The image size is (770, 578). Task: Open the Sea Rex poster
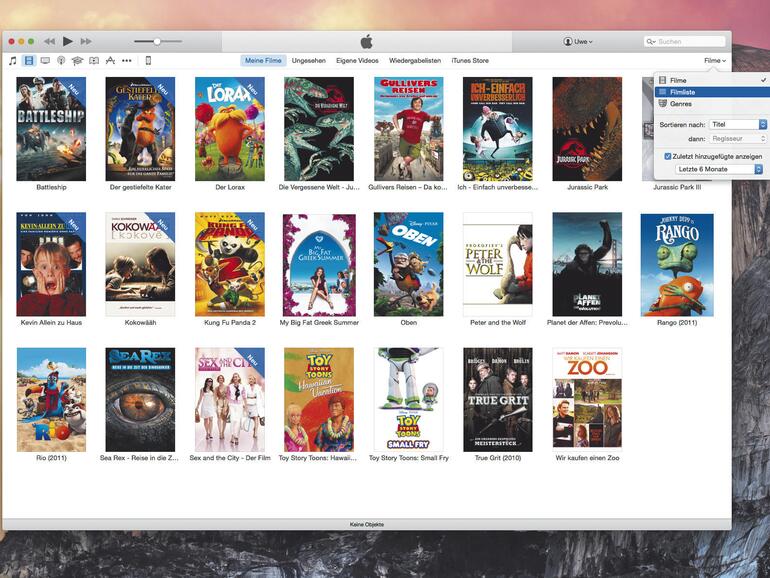[140, 400]
